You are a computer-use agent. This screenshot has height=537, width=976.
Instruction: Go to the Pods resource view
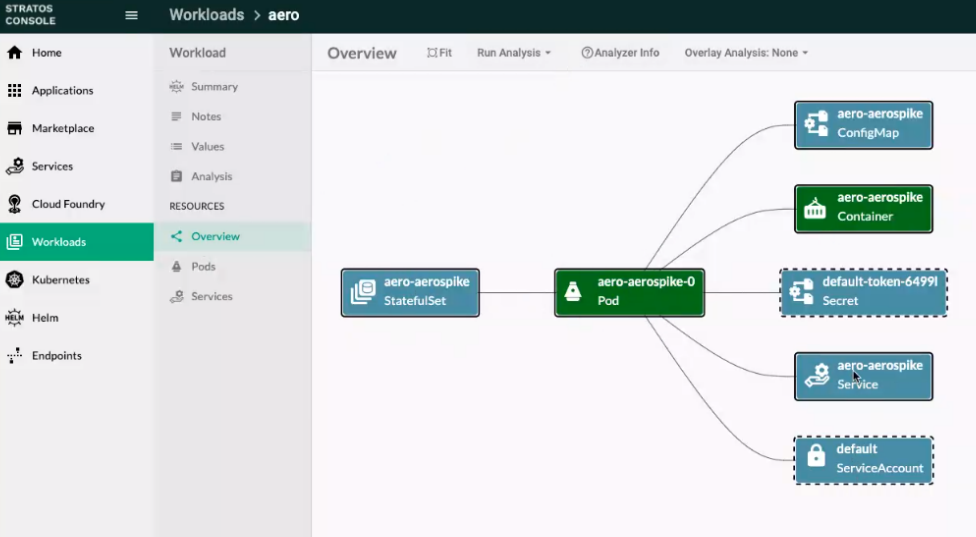coord(203,267)
